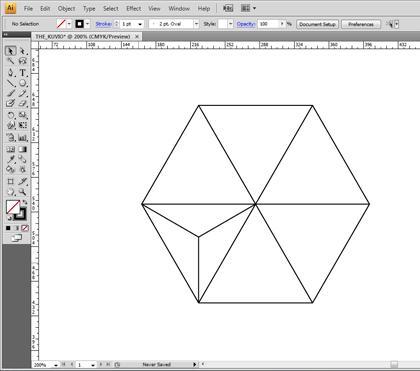Open the Window menu
This screenshot has height=371, width=420.
[179, 8]
